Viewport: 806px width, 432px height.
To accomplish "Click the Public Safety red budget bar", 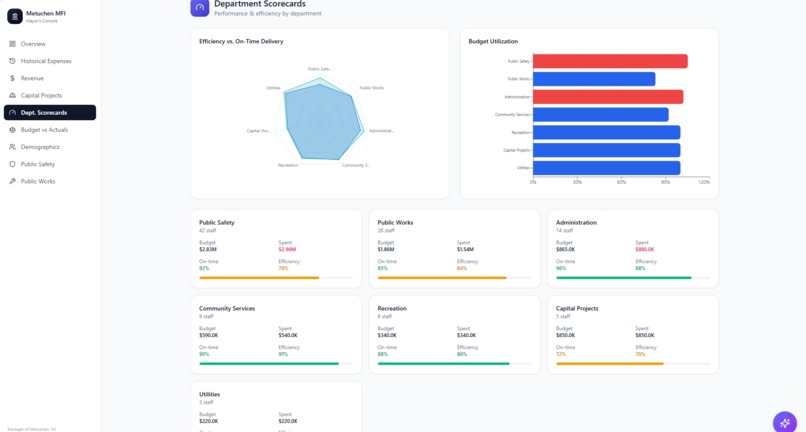I will pyautogui.click(x=610, y=61).
